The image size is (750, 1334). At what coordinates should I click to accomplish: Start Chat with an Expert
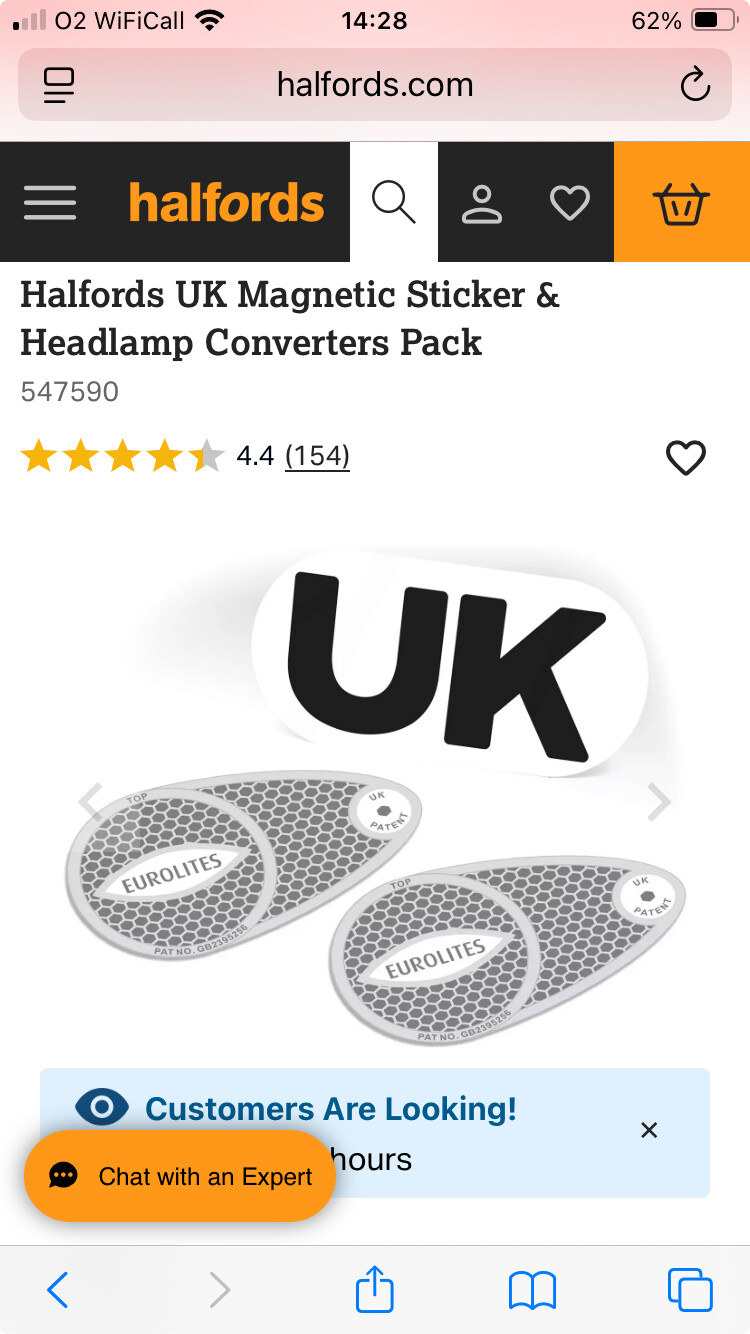tap(180, 1176)
